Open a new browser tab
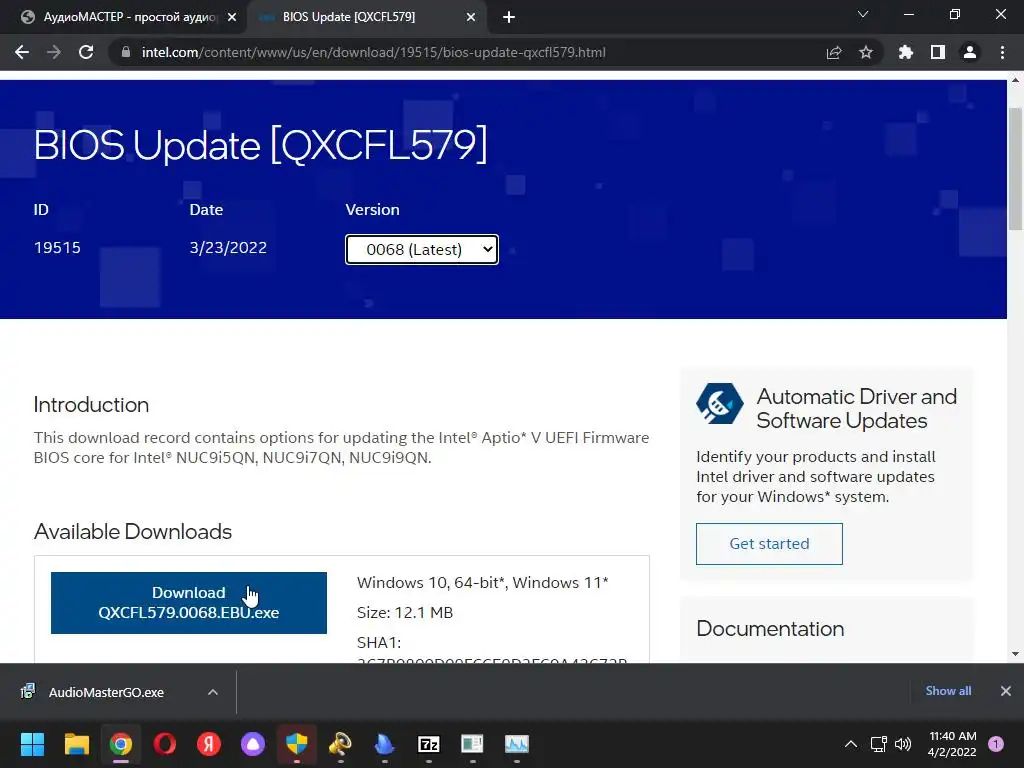1024x768 pixels. (x=509, y=17)
